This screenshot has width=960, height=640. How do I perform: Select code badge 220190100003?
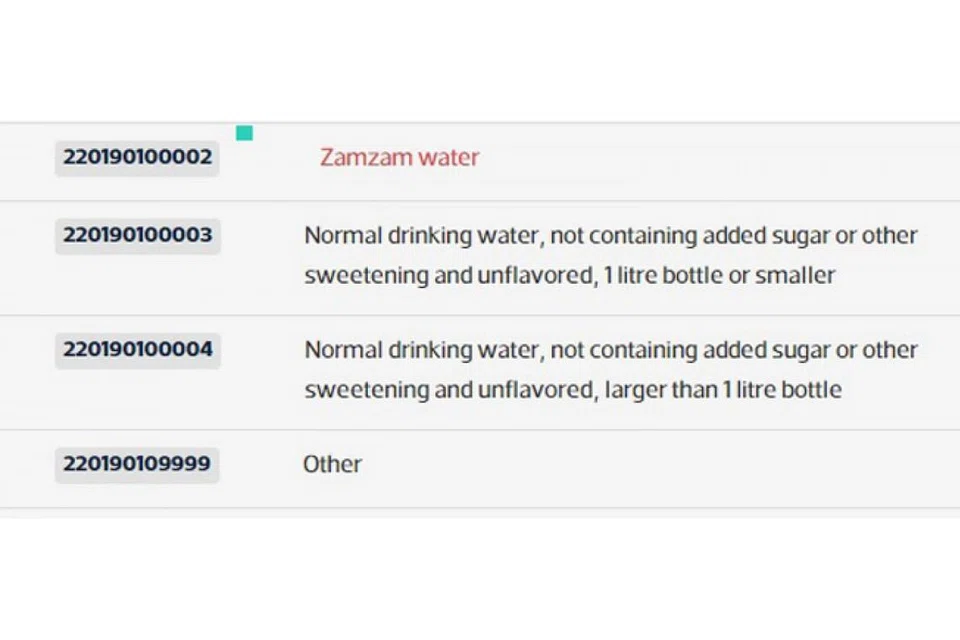coord(137,235)
